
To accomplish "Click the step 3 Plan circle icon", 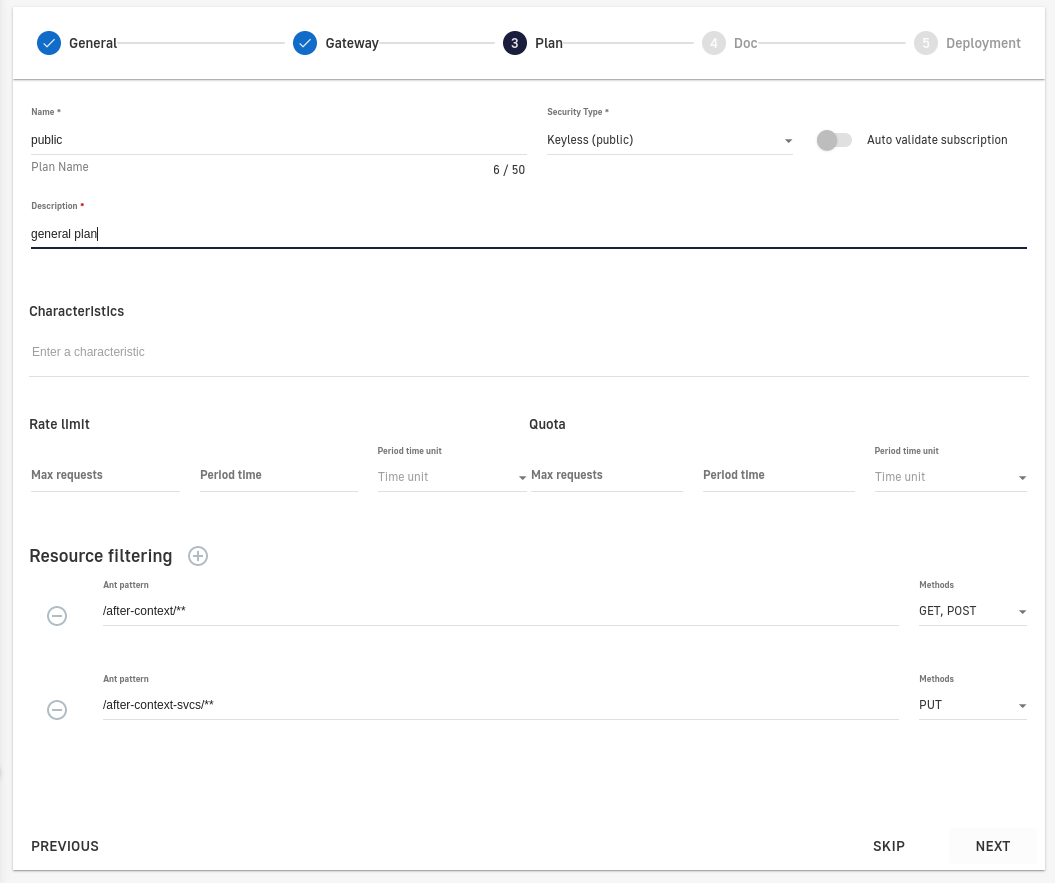I will pyautogui.click(x=515, y=43).
